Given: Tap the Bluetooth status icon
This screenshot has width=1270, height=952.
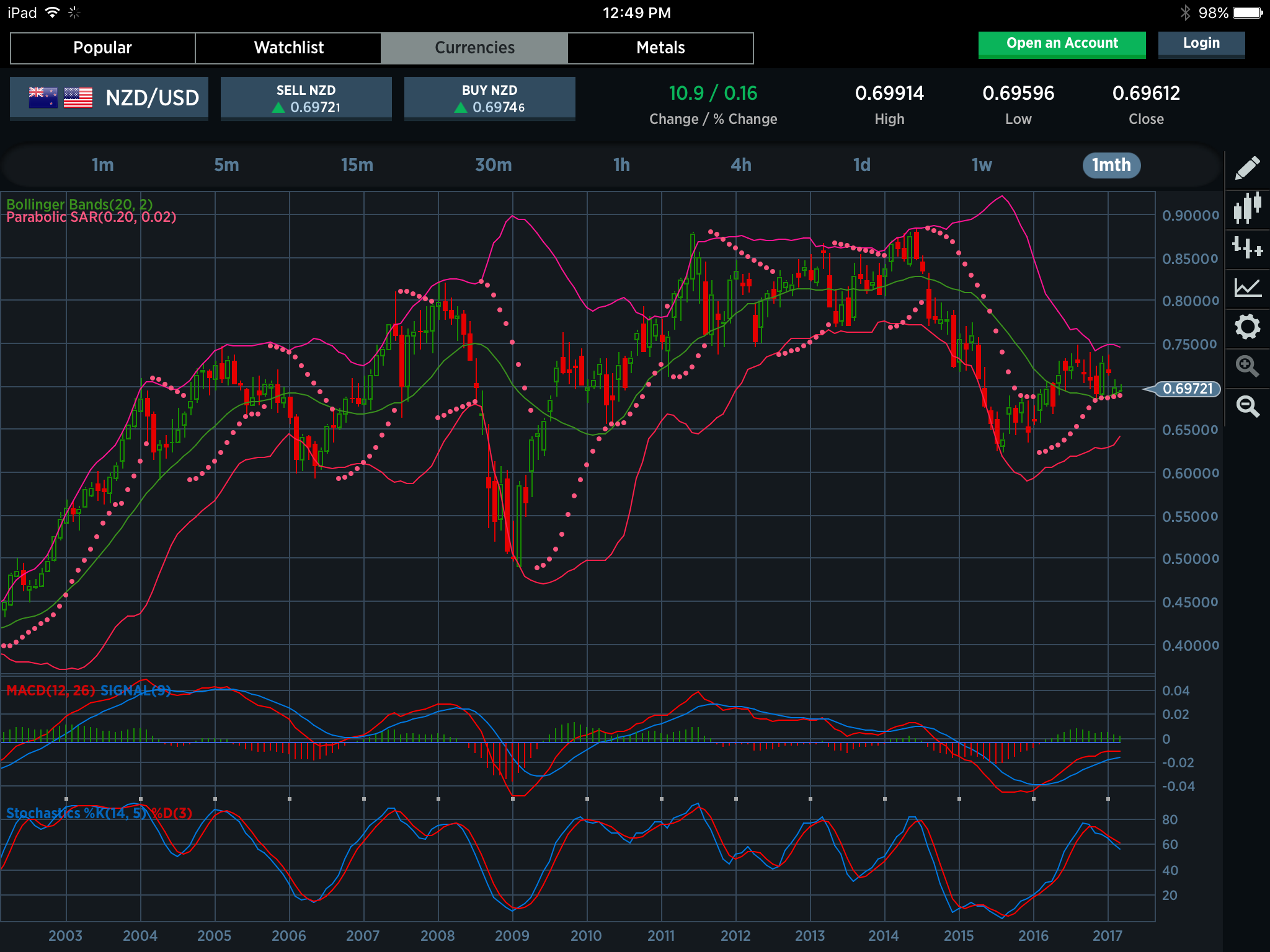Looking at the screenshot, I should (x=1185, y=12).
